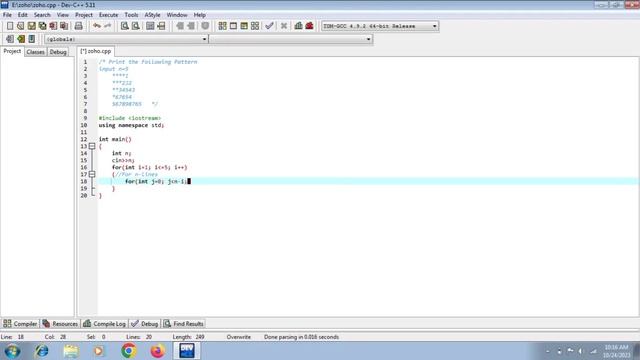Viewport: 640px width, 360px height.
Task: Click the Open file toolbar icon
Action: point(20,26)
